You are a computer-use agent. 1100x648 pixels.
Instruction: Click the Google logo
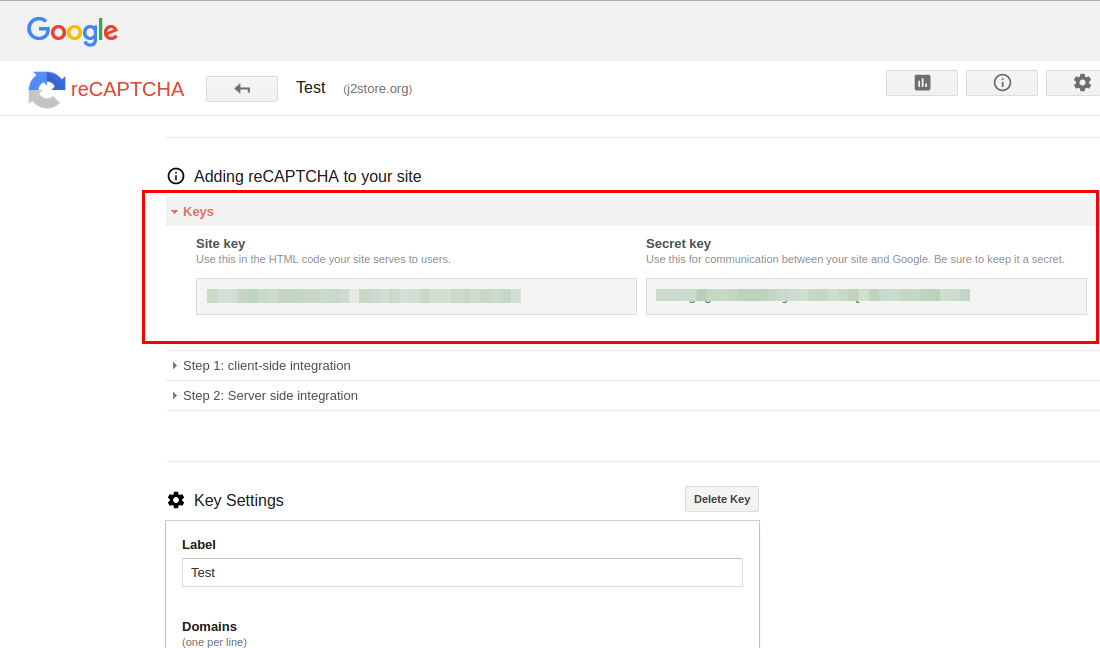72,31
